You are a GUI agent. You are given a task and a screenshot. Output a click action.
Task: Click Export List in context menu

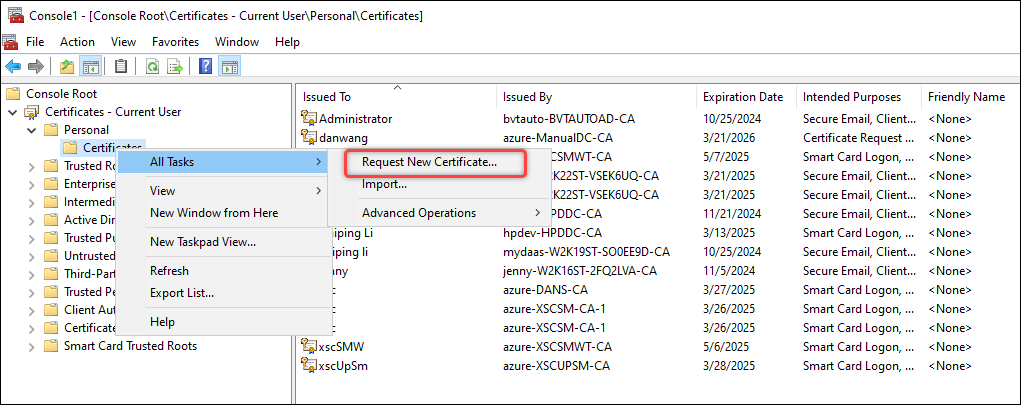181,293
